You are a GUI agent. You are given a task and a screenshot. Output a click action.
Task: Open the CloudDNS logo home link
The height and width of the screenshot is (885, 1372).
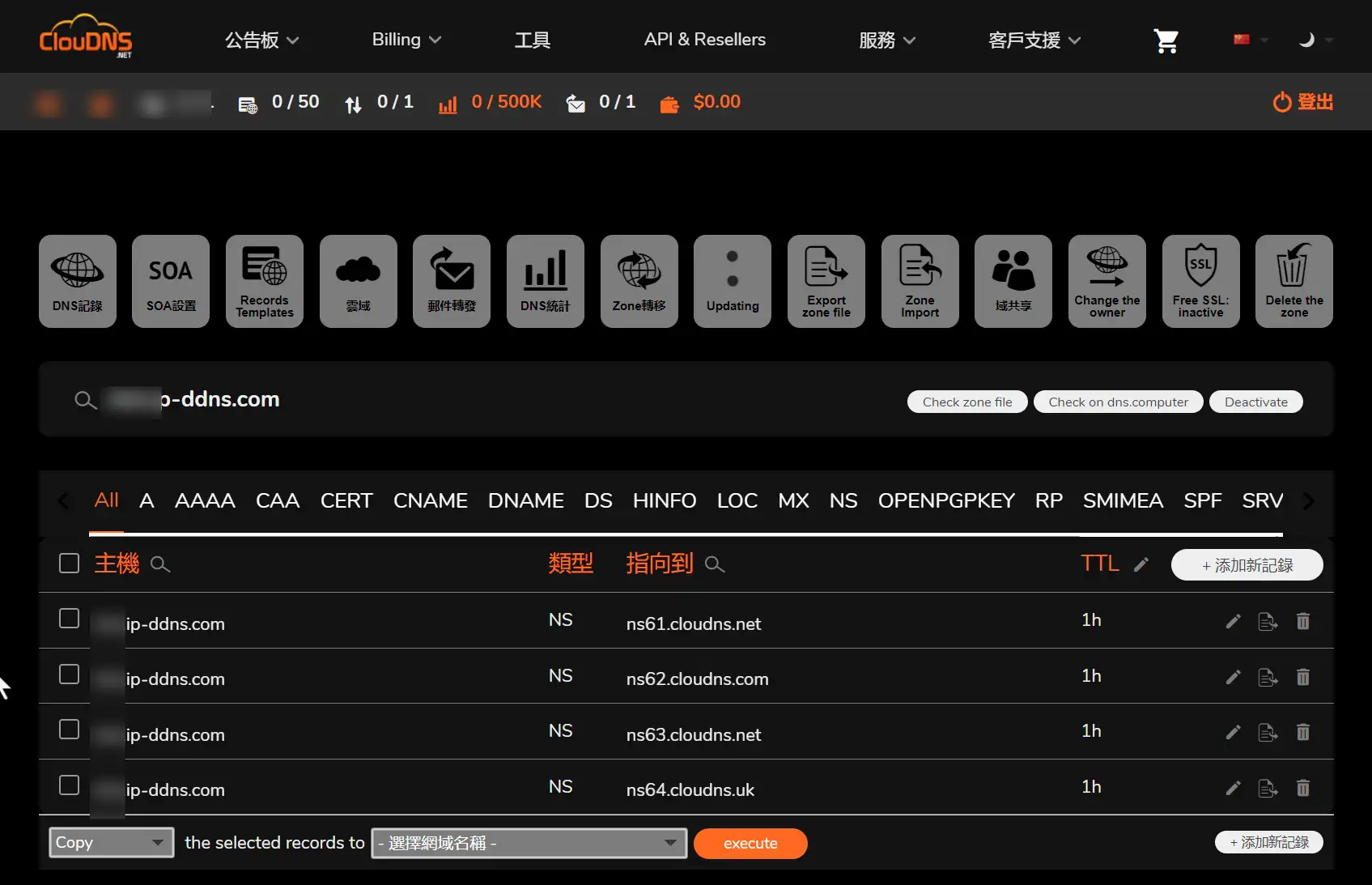(86, 38)
